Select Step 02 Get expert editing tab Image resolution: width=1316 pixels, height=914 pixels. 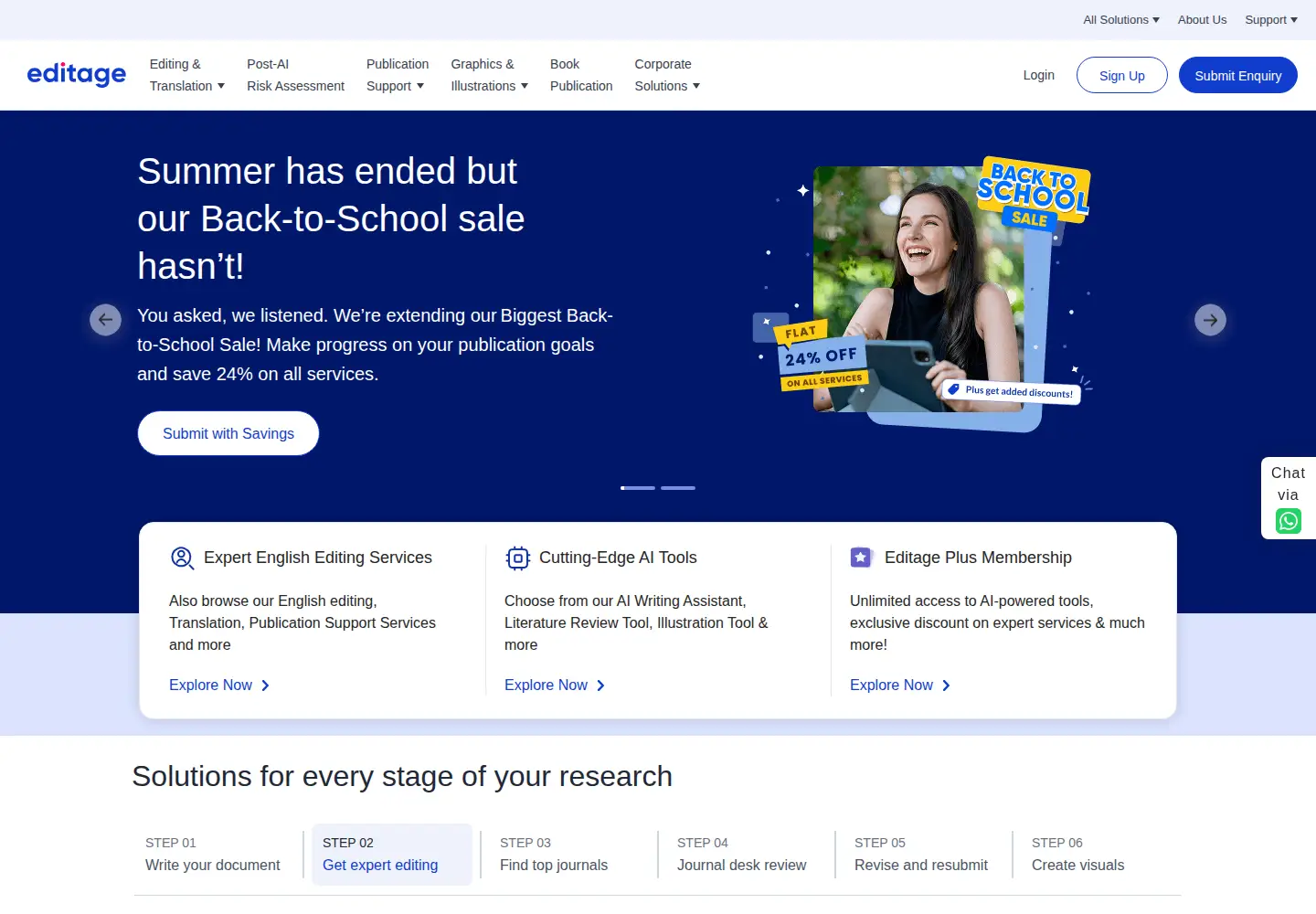[391, 855]
